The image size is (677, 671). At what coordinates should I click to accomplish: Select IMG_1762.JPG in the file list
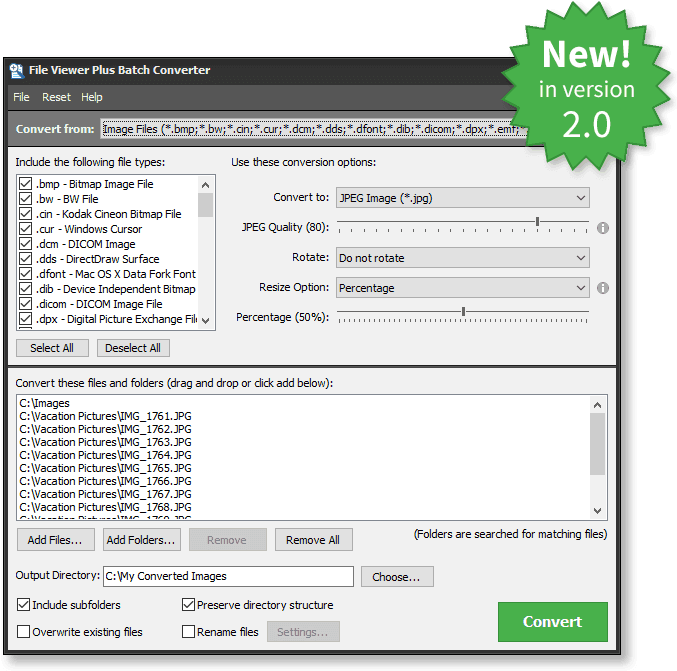[105, 429]
